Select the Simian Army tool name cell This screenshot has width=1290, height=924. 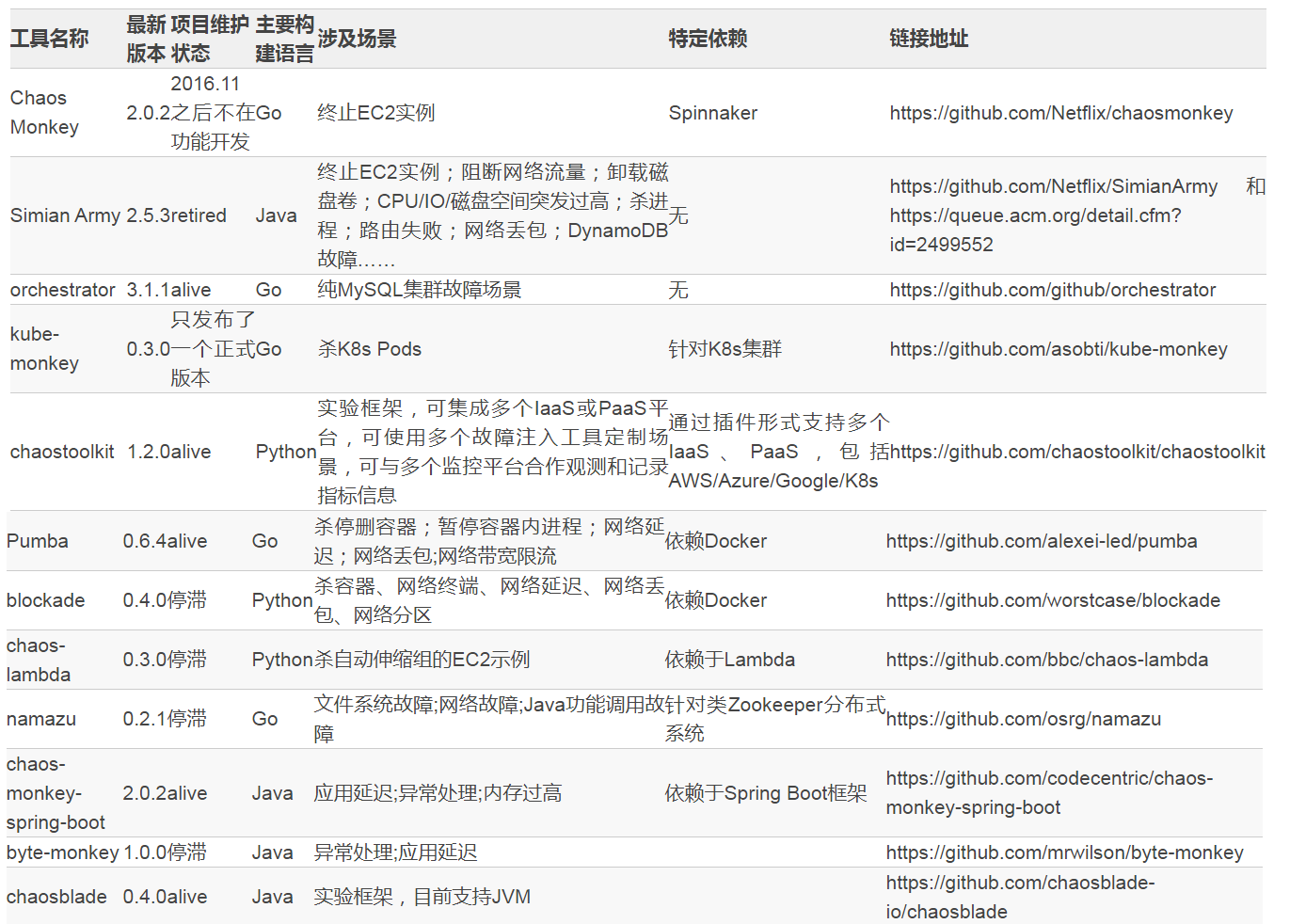(65, 215)
